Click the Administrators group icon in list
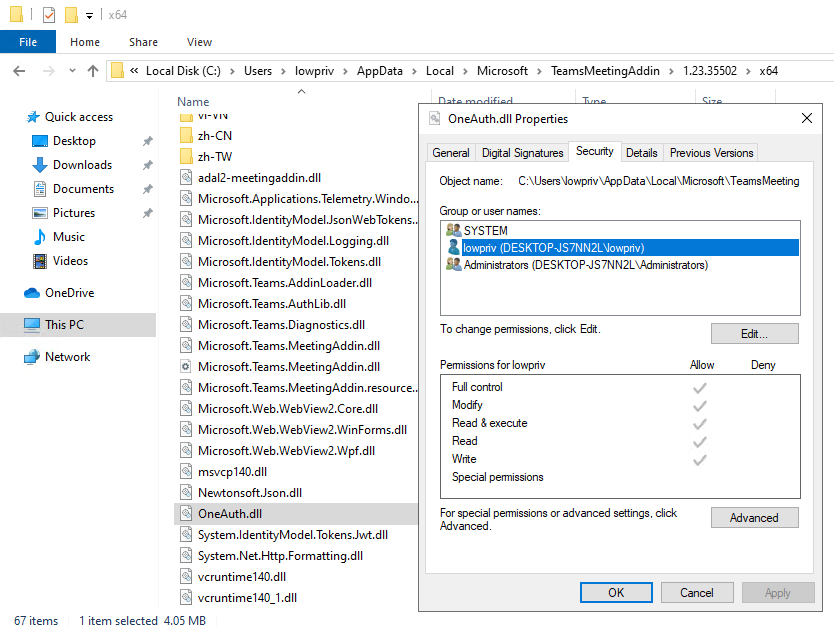Image resolution: width=834 pixels, height=632 pixels. click(x=454, y=264)
